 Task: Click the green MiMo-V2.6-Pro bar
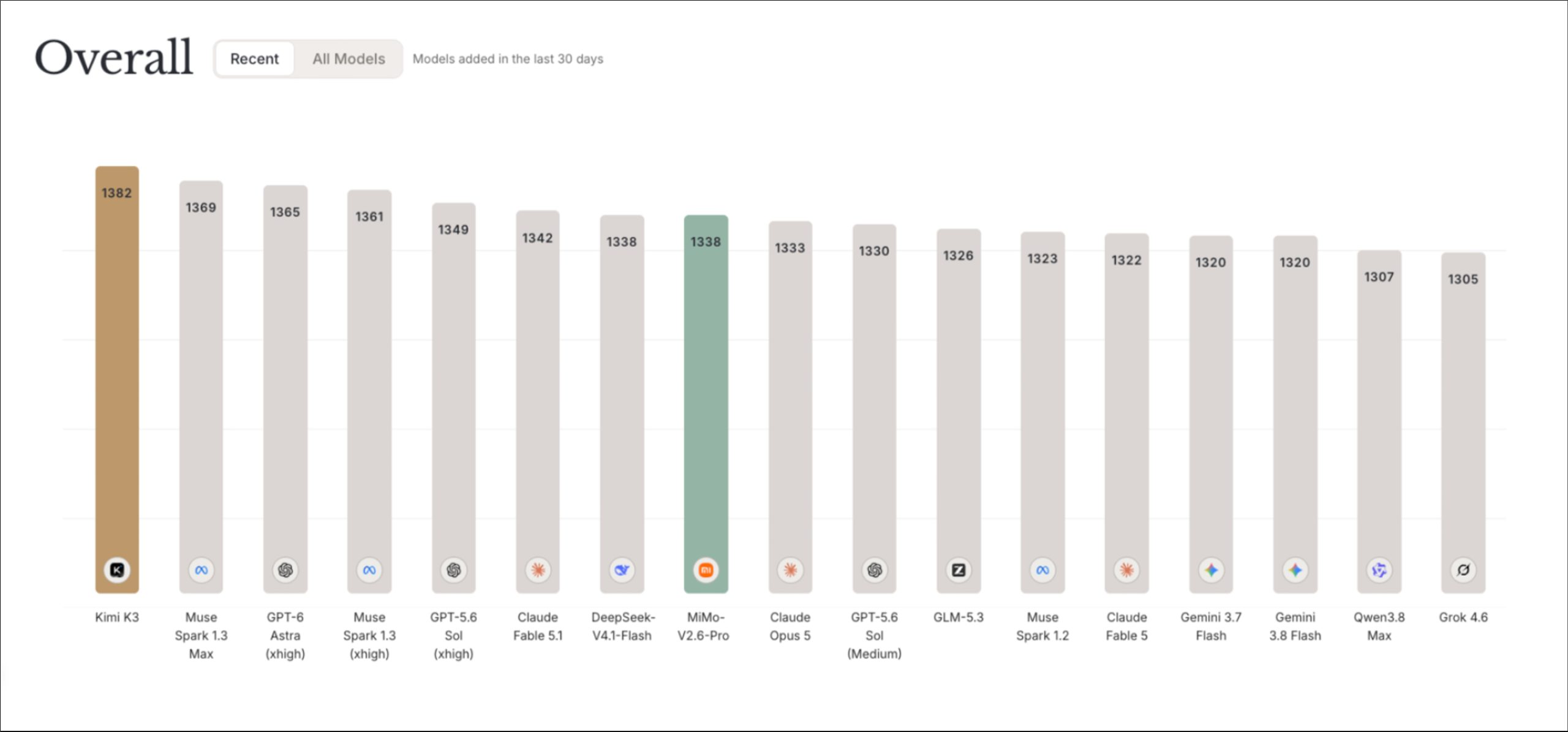(x=706, y=404)
